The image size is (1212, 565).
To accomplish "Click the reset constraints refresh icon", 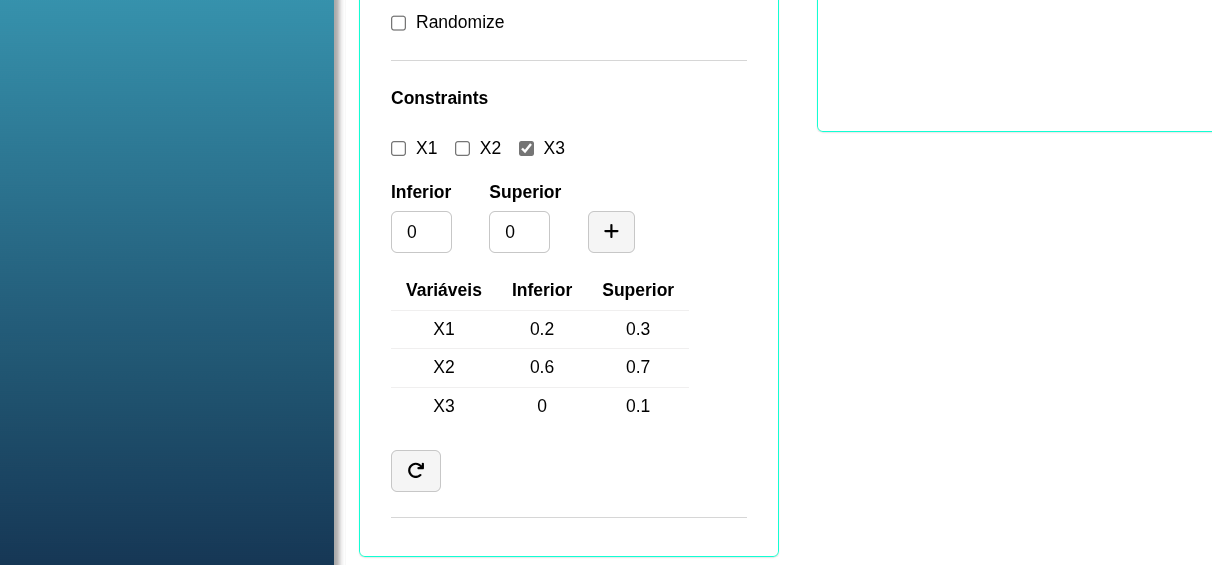I will [x=416, y=471].
